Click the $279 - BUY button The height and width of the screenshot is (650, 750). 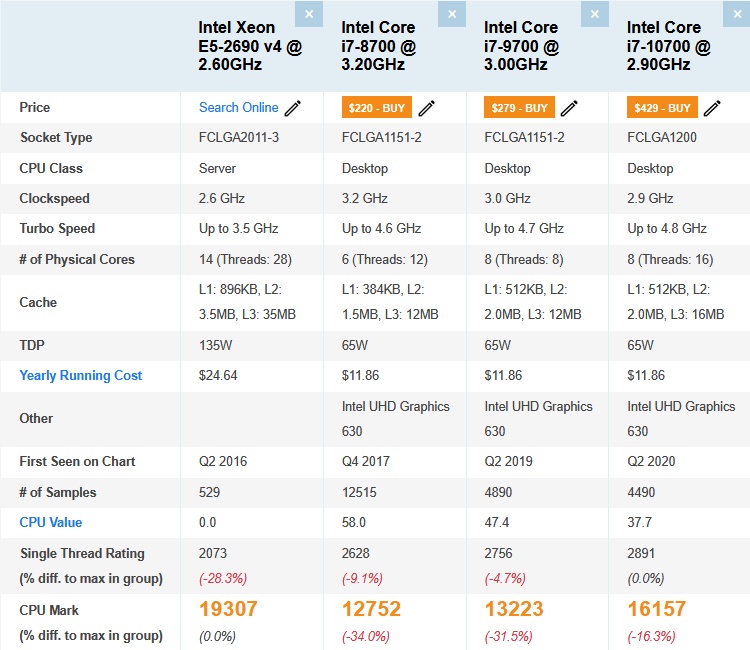coord(519,108)
